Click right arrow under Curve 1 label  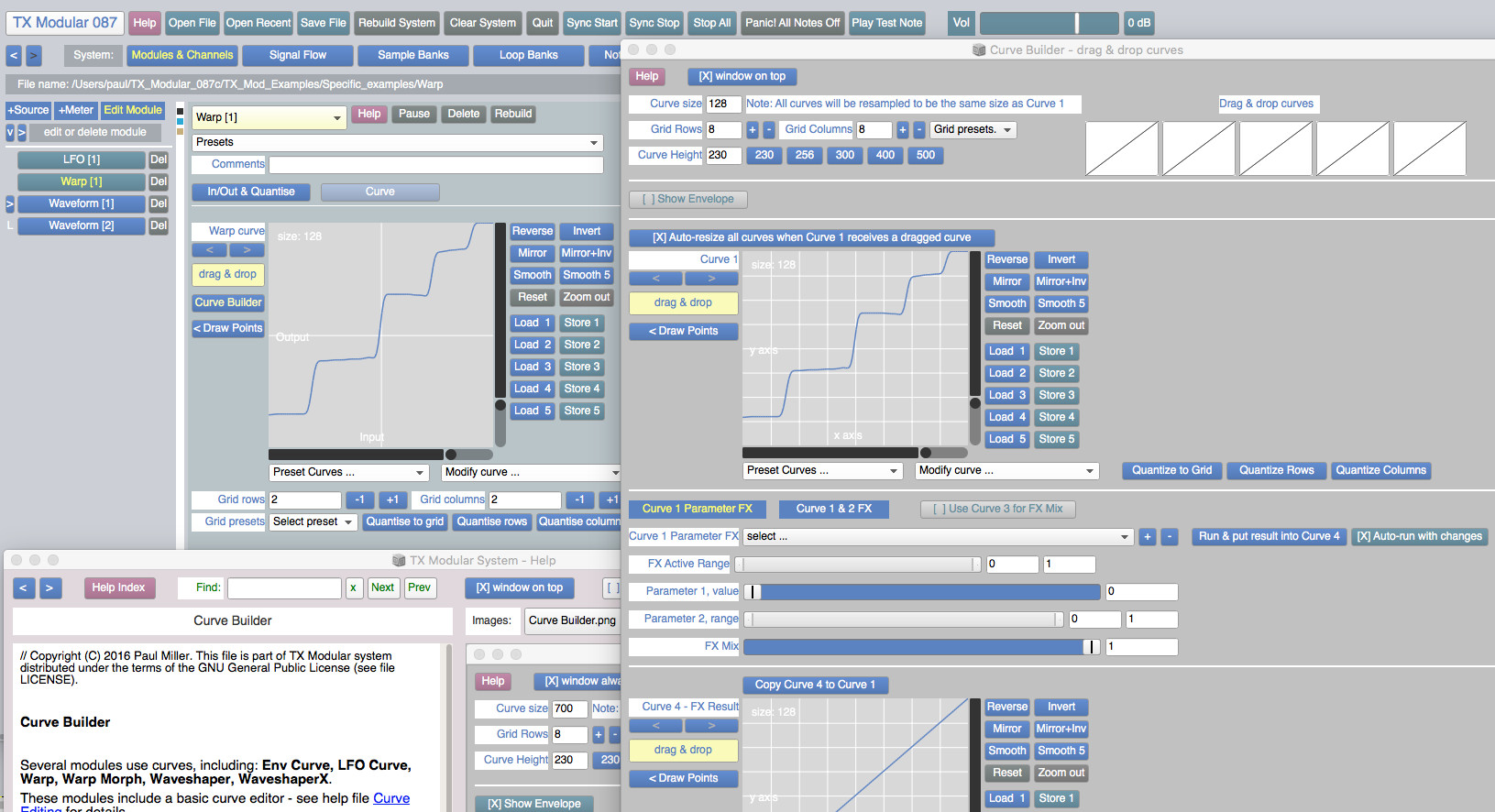click(711, 279)
